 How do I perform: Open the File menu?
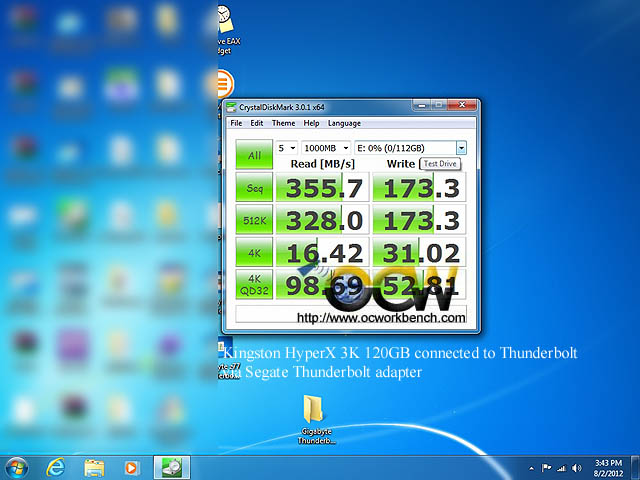pyautogui.click(x=236, y=123)
